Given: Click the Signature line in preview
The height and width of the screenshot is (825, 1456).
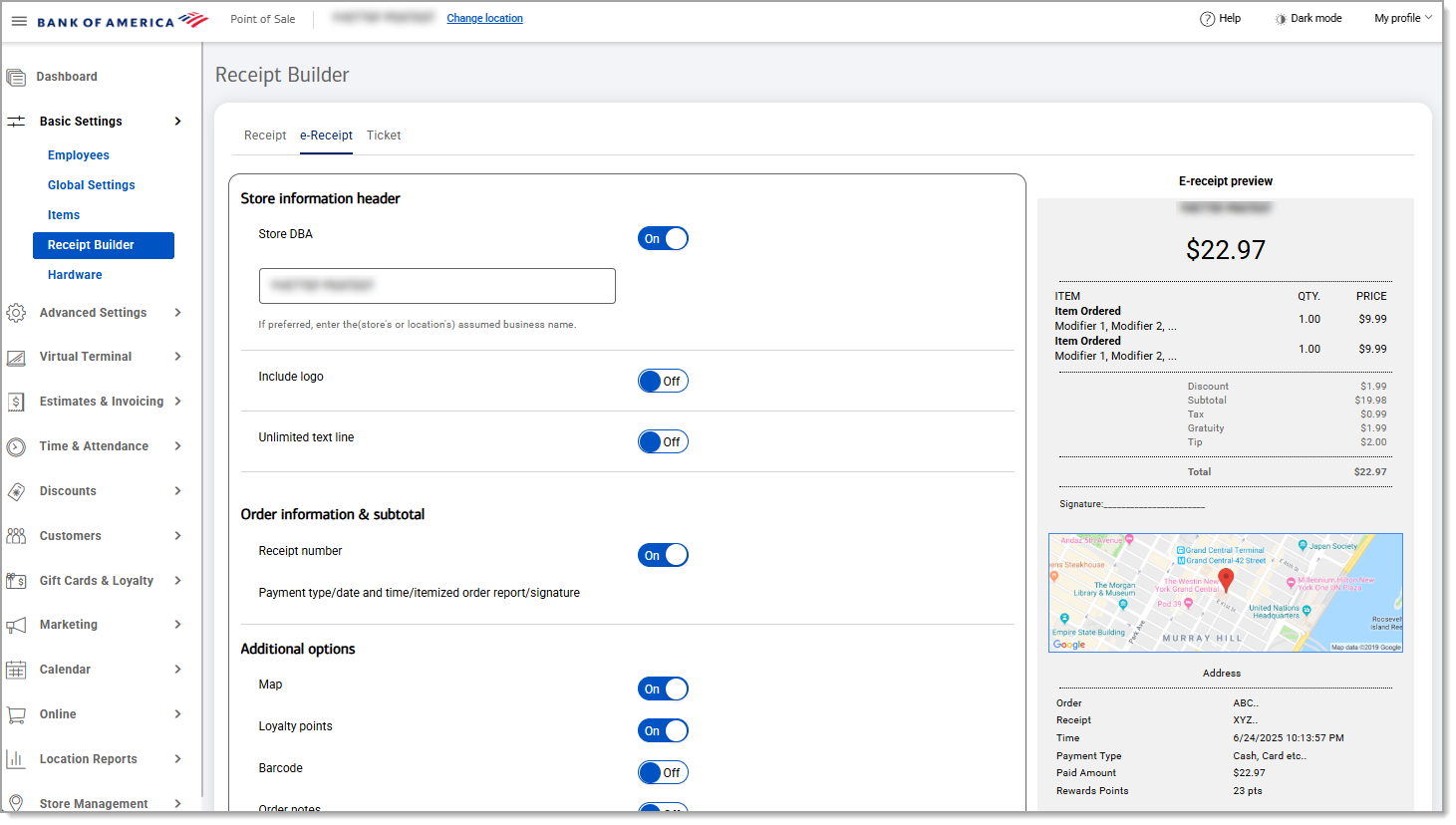Looking at the screenshot, I should (1132, 504).
